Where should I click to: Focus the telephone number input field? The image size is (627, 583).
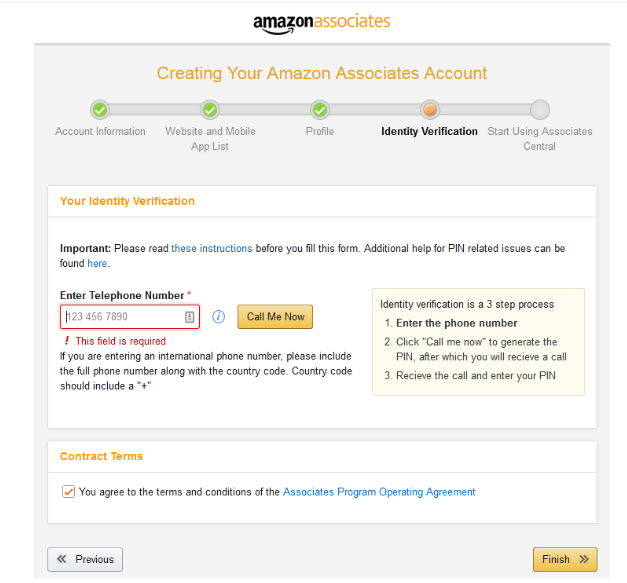tap(130, 317)
